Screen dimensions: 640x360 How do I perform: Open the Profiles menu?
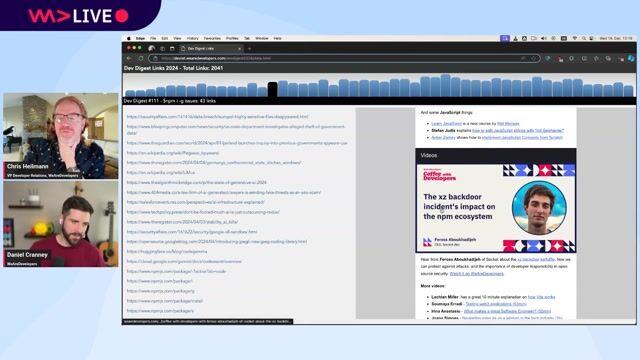tap(232, 38)
